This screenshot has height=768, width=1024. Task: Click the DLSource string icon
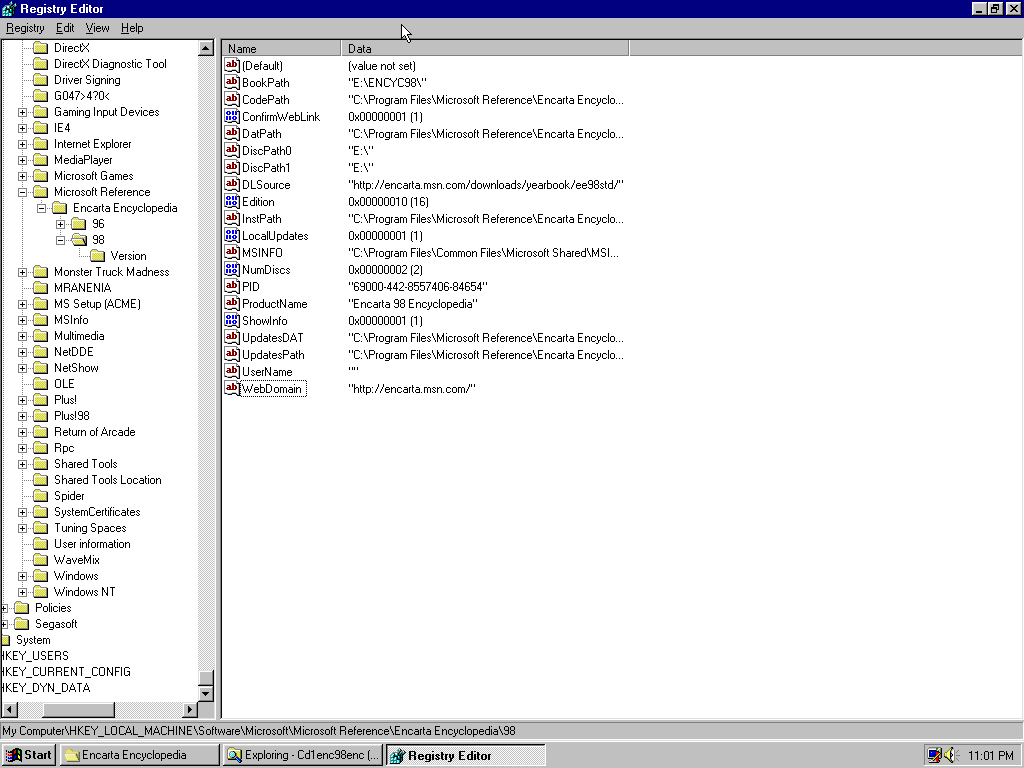[x=232, y=184]
